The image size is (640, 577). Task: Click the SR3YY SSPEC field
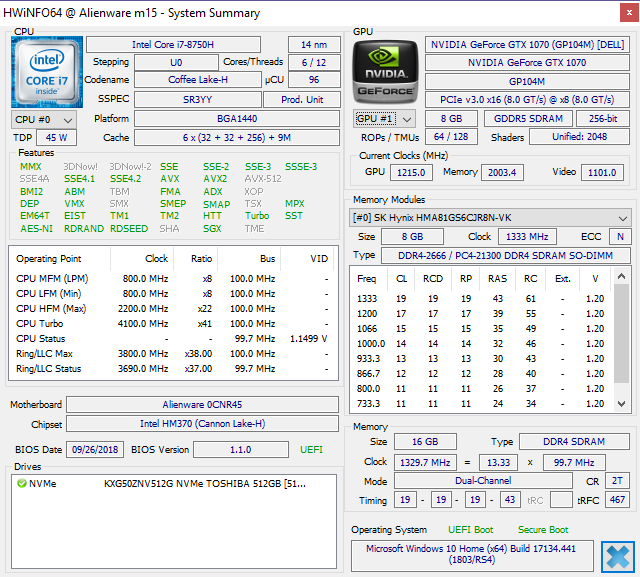coord(198,100)
